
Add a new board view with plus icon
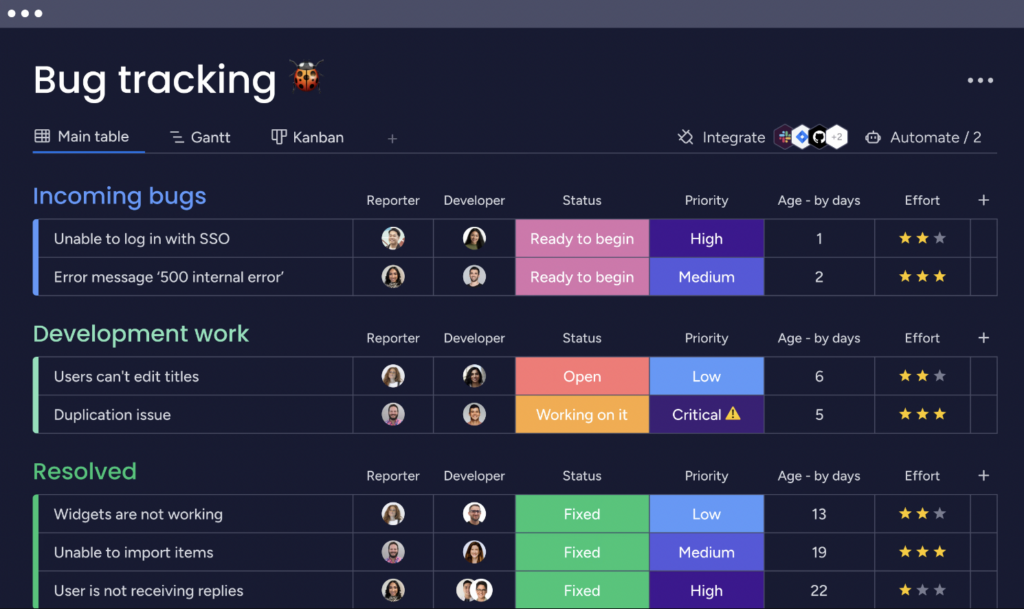392,139
